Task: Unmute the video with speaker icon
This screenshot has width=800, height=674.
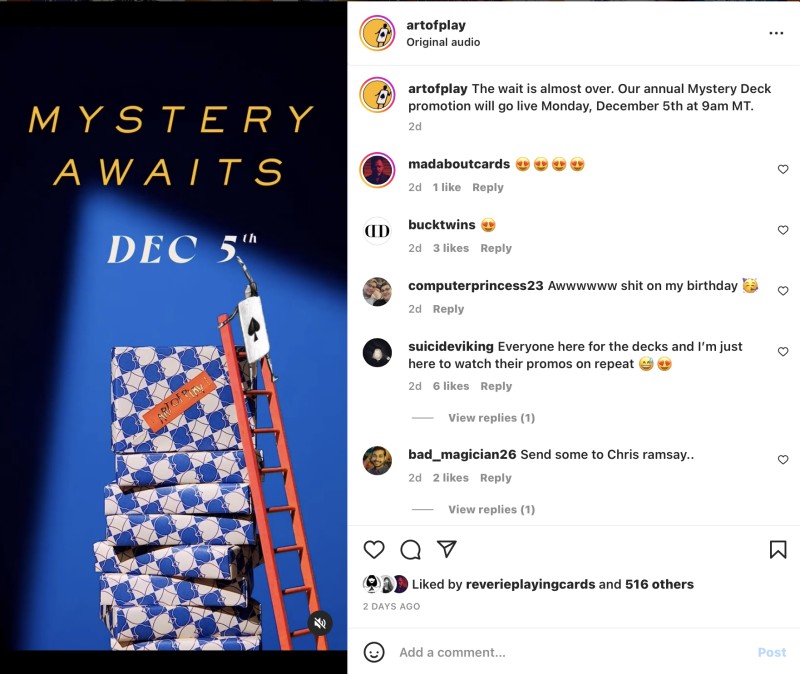Action: pos(320,623)
